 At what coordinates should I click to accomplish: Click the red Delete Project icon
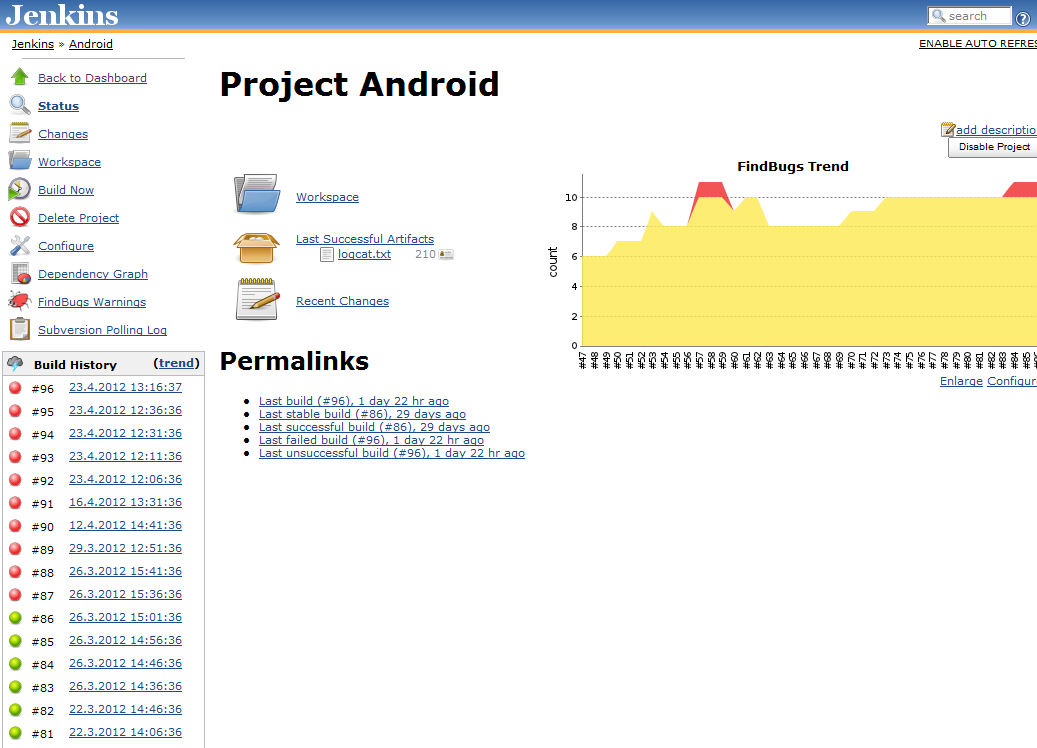pos(20,217)
